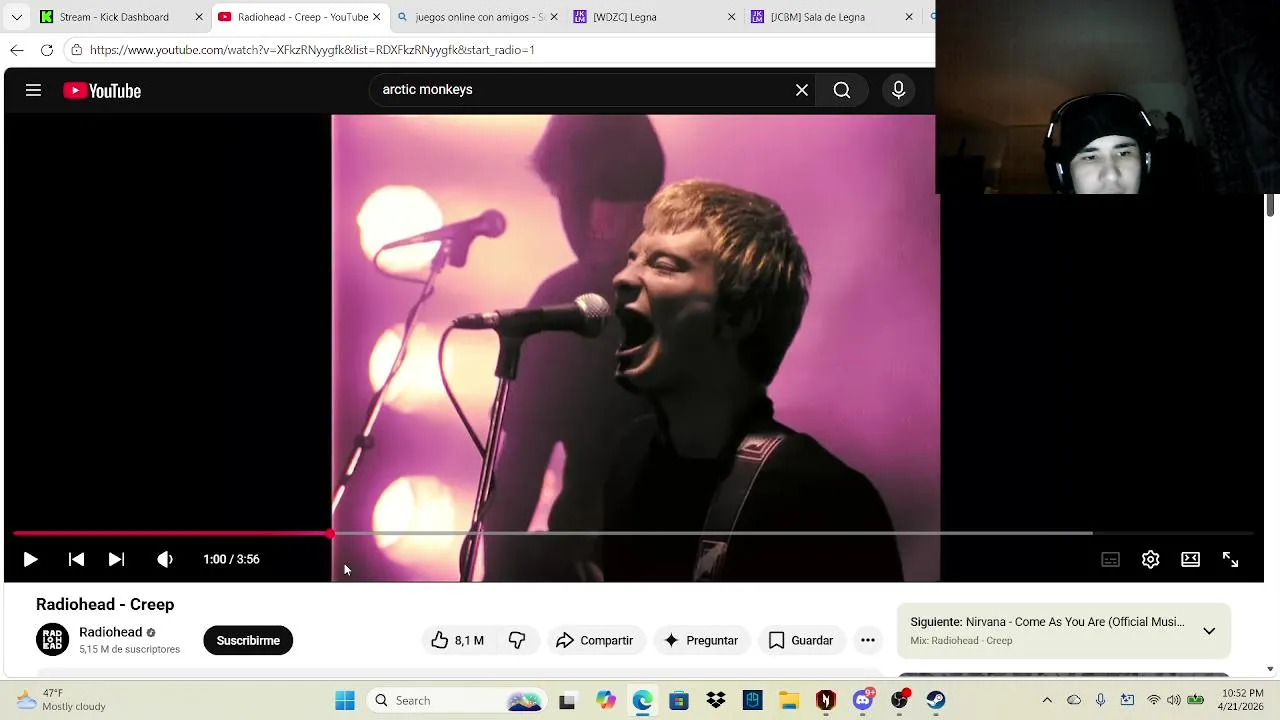Close the Radiohead - Creep tab
The height and width of the screenshot is (720, 1280).
(377, 17)
